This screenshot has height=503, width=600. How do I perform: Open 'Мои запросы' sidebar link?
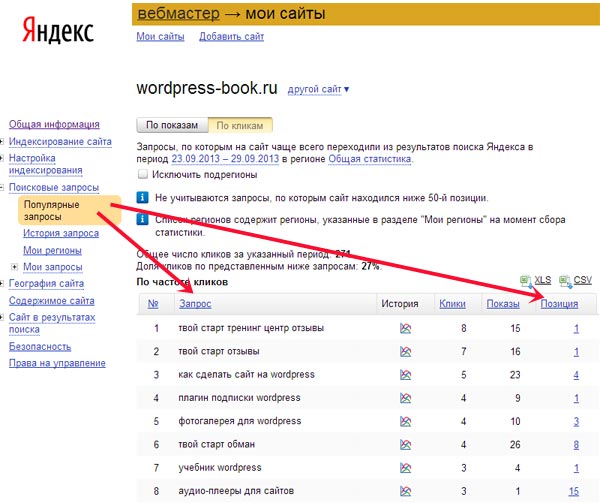click(53, 267)
